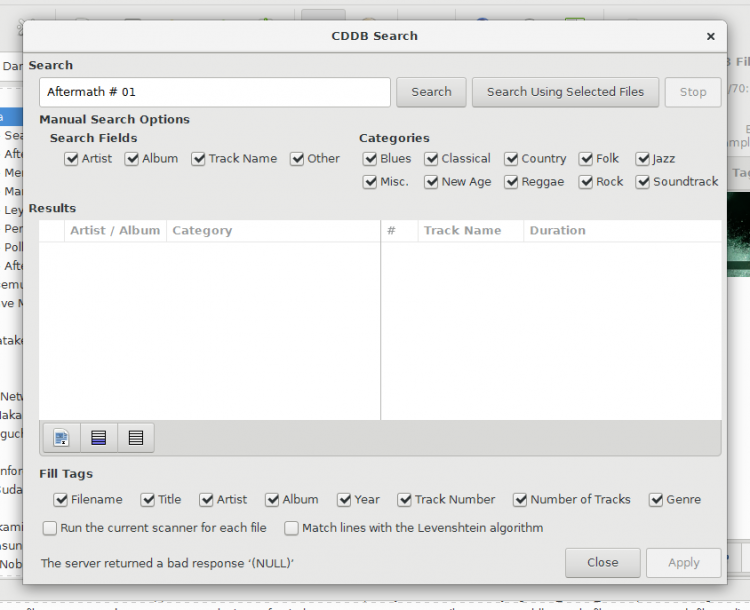Enable Match lines with the Levenshtein algorithm
Screen dimensions: 750x610
coord(291,528)
